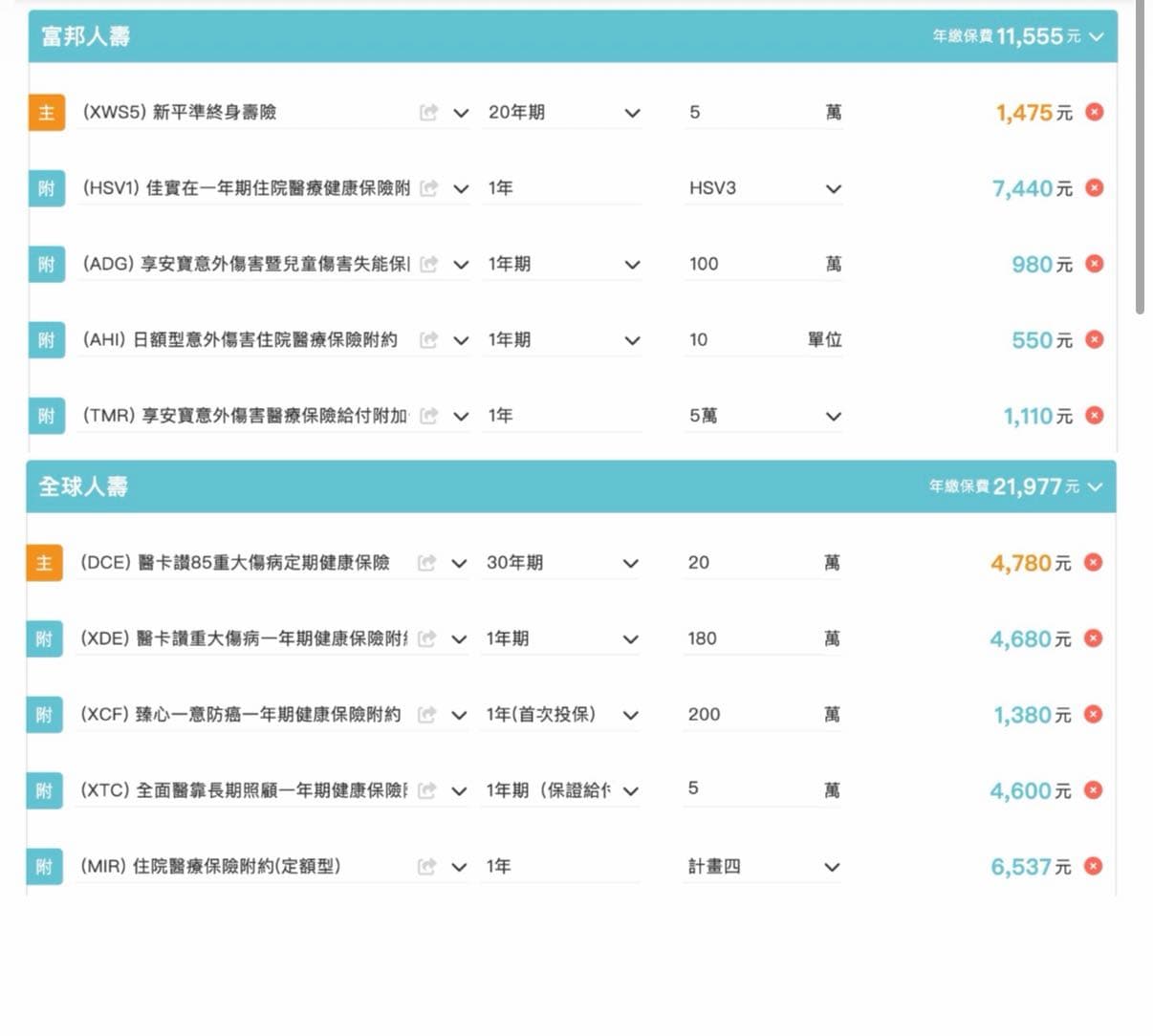Remove the TMR 享安寶 row
The height and width of the screenshot is (1036, 1153).
tap(1095, 415)
